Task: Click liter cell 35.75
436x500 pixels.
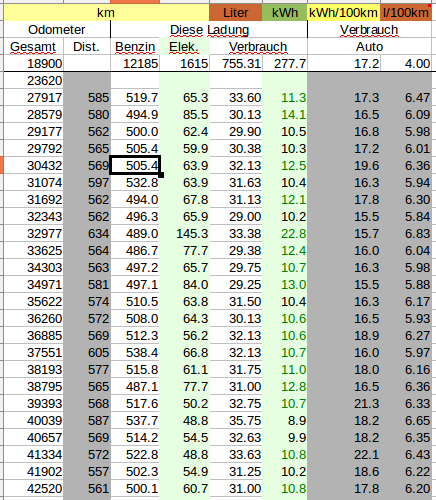Action: [x=236, y=421]
